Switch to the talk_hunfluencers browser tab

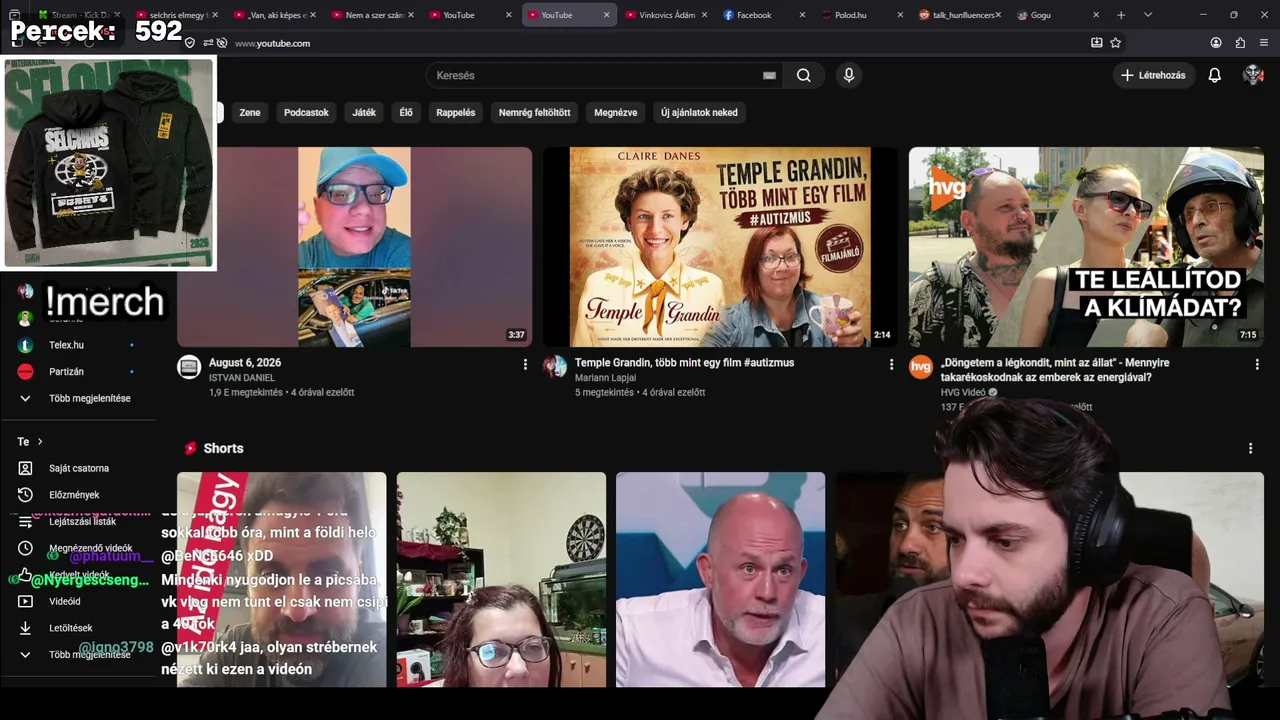tap(958, 15)
